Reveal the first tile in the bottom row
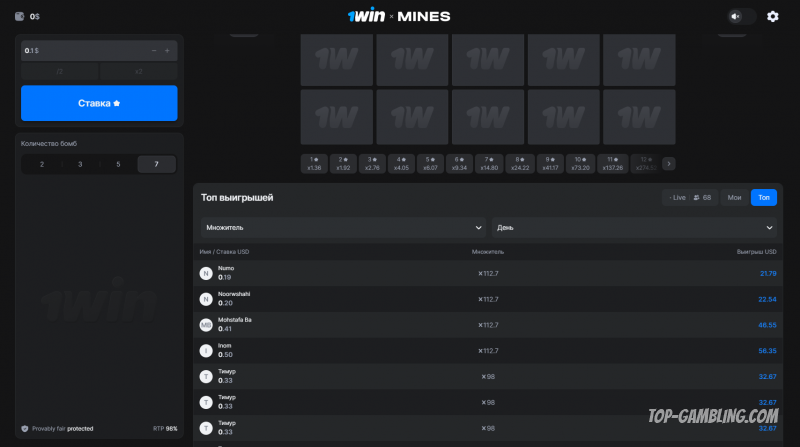The image size is (800, 447). tap(337, 117)
